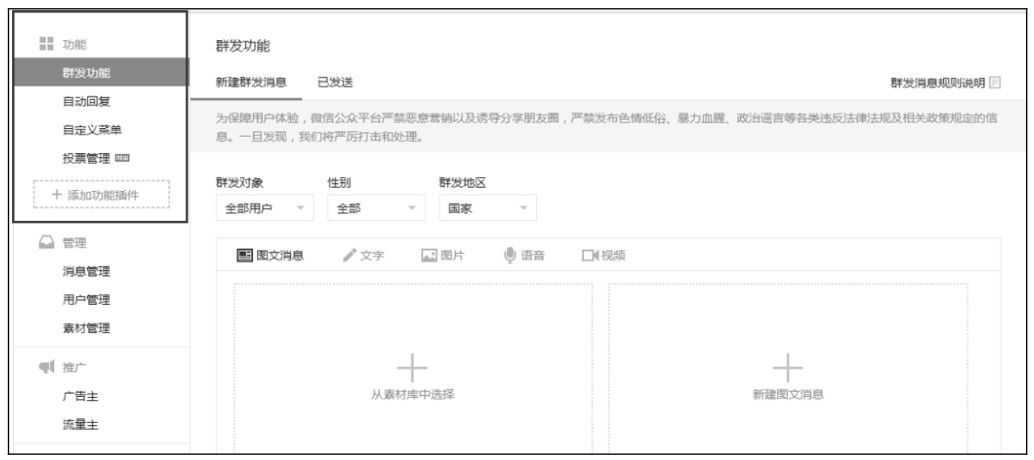Choose 新建图文消息 text
This screenshot has height=460, width=1034.
[x=788, y=395]
